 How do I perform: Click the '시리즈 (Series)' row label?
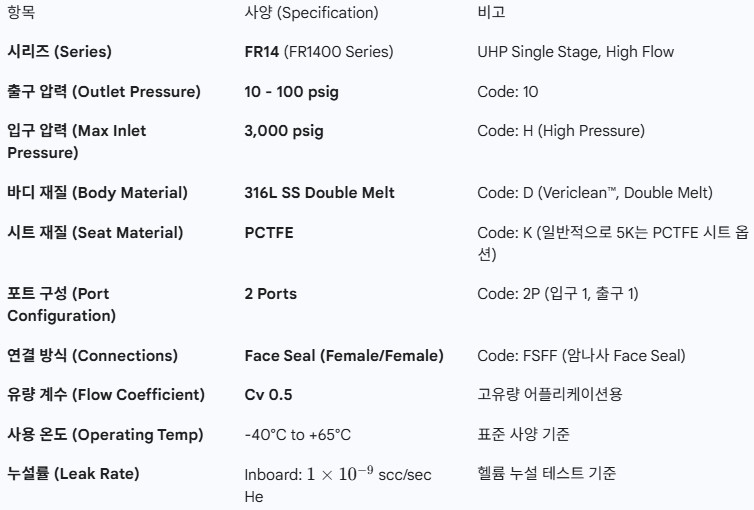59,52
